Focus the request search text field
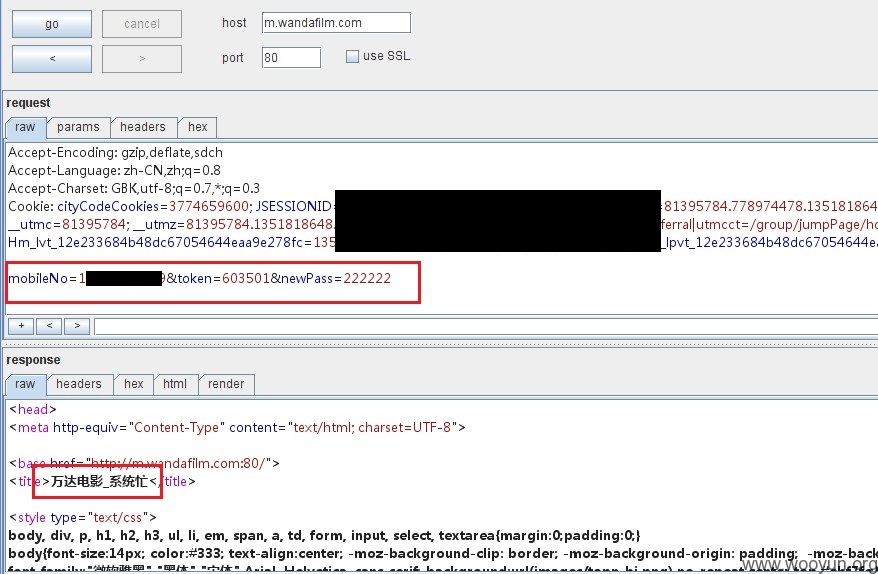 point(486,326)
